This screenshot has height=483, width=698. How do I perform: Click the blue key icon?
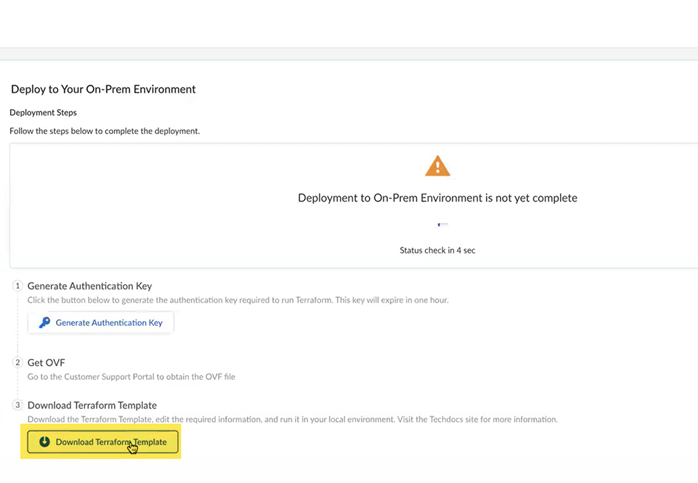44,323
